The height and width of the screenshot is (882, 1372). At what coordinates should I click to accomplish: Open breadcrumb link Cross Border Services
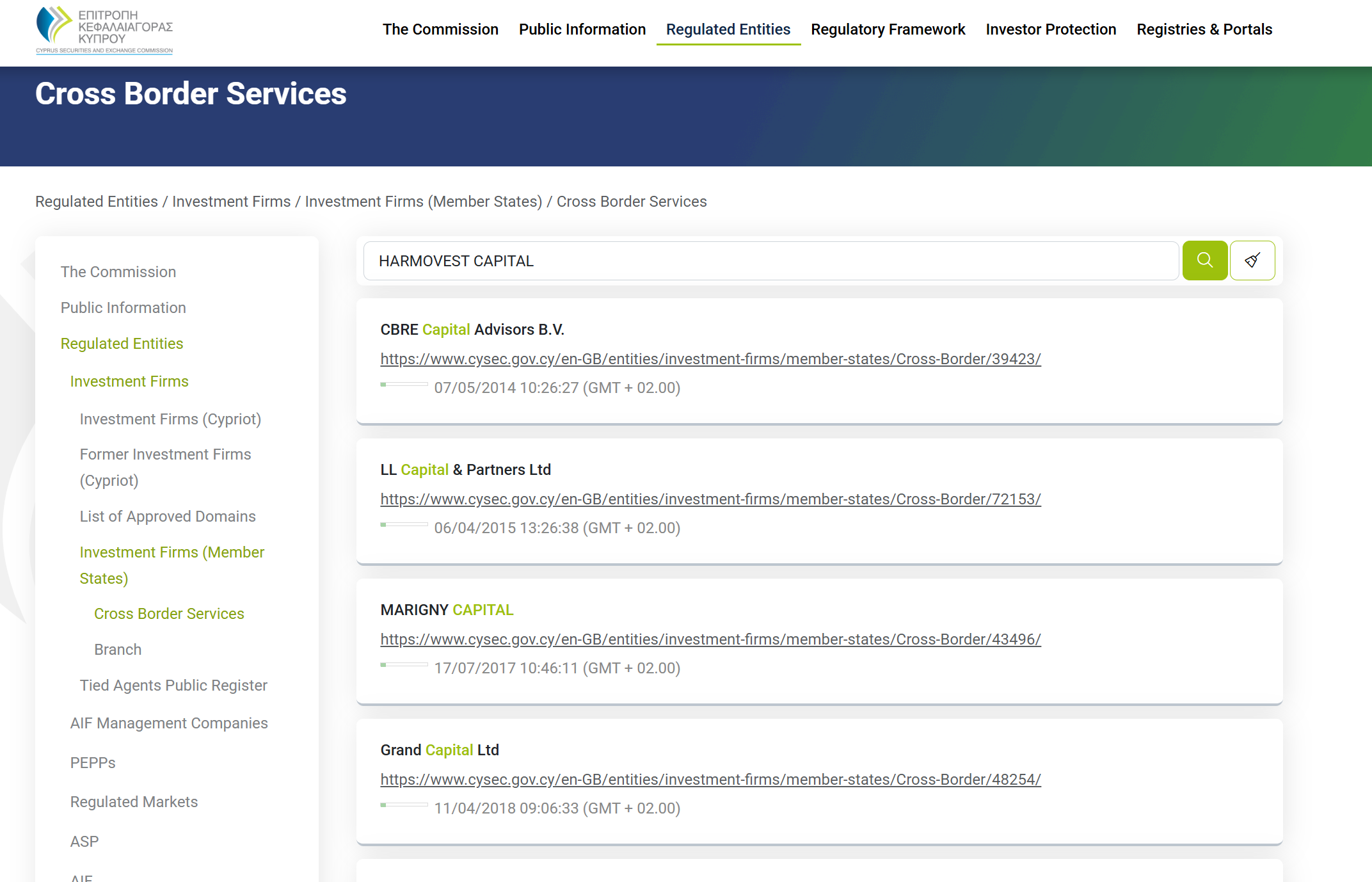point(632,202)
